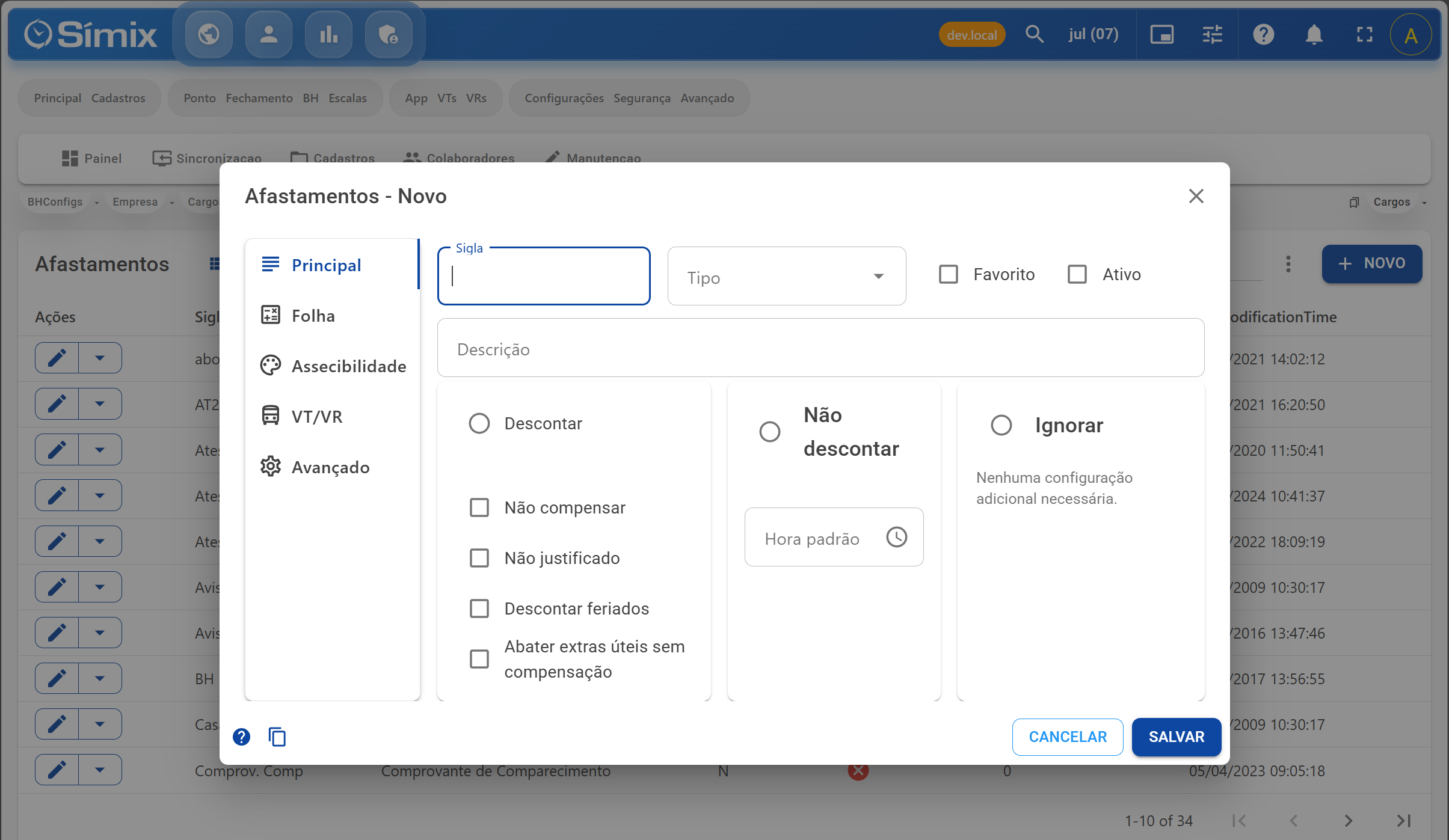
Task: Select the Ignorar radio button
Action: click(x=1001, y=425)
